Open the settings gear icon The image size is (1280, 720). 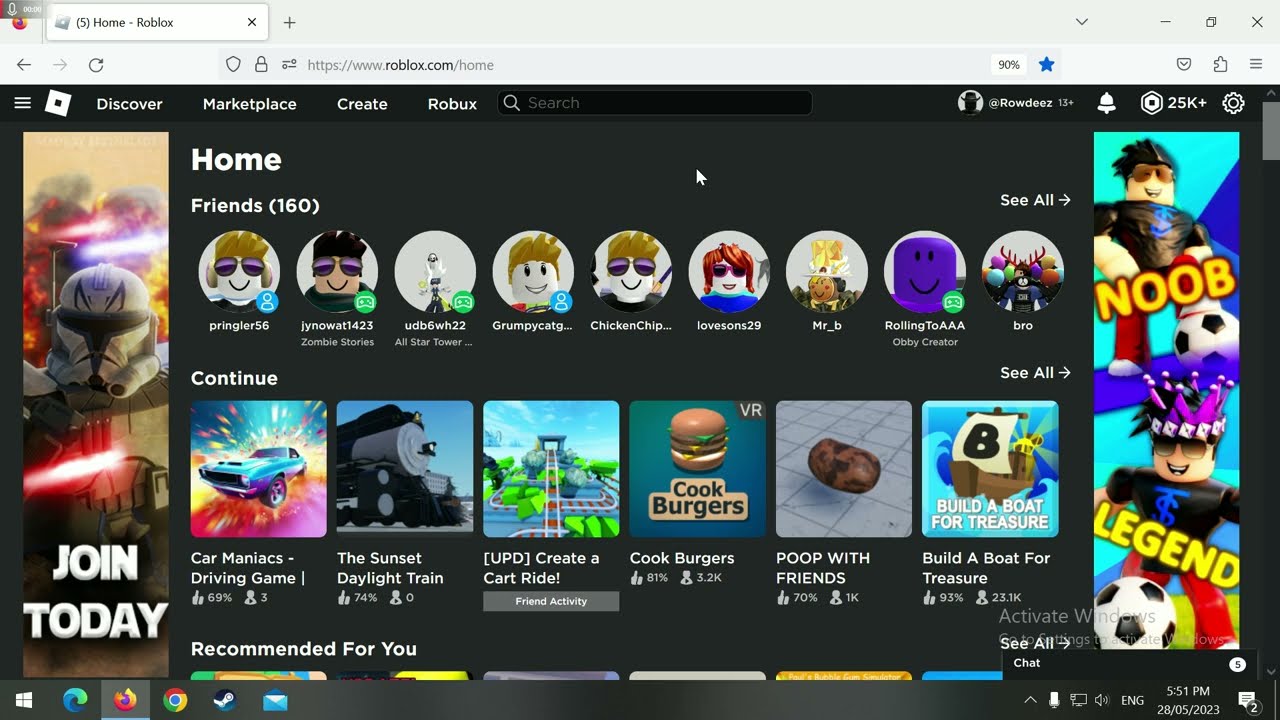tap(1233, 103)
